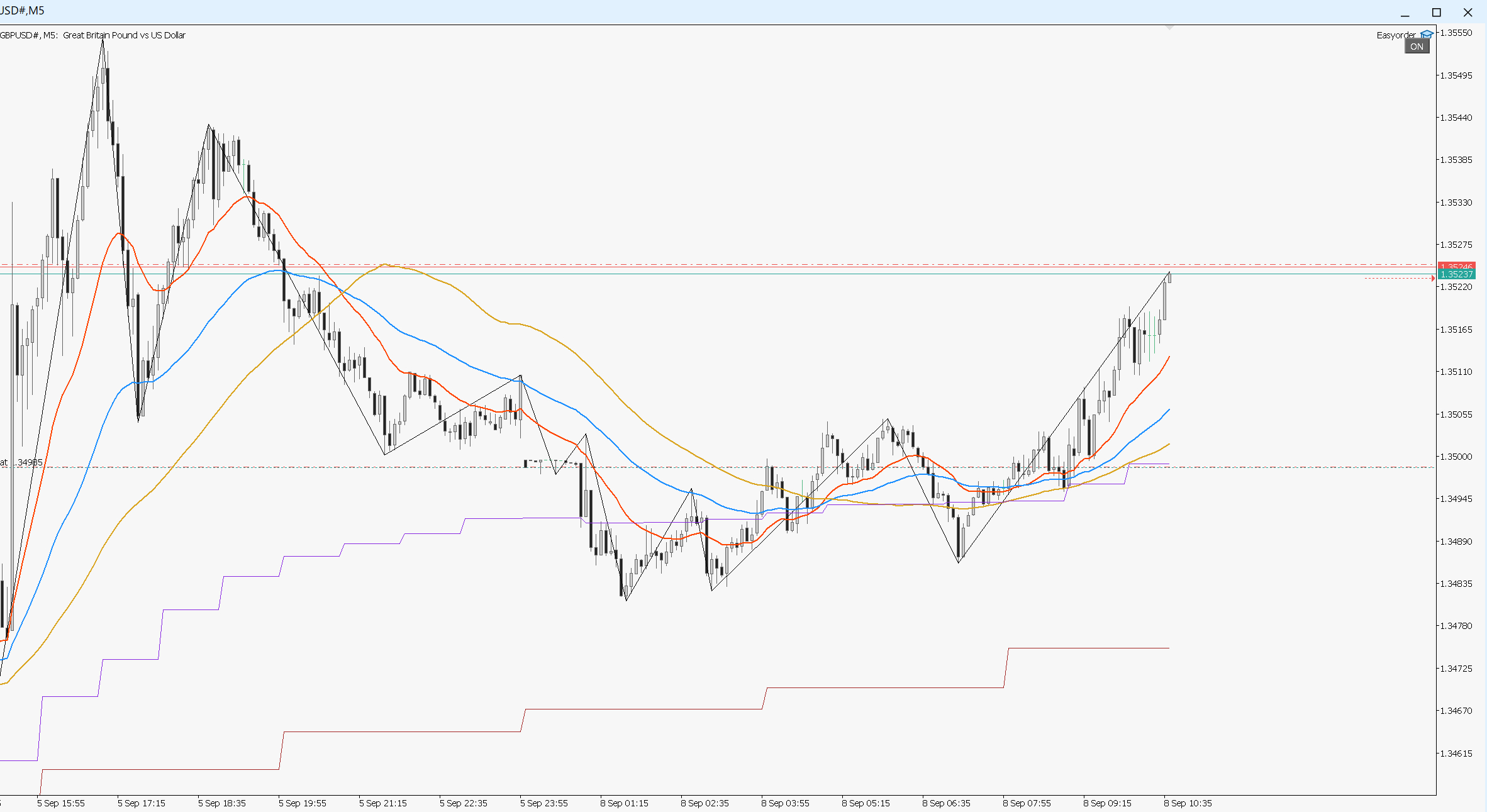The width and height of the screenshot is (1487, 812).
Task: Click the 'at ..34985' order level label
Action: click(x=21, y=462)
